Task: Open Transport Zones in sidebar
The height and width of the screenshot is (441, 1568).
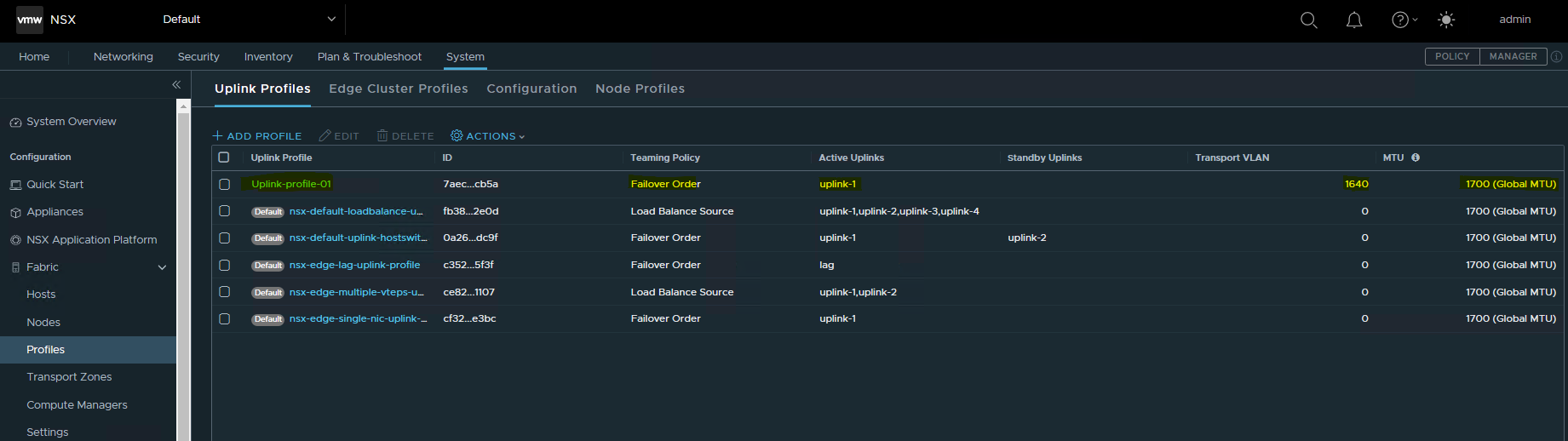Action: [x=69, y=377]
